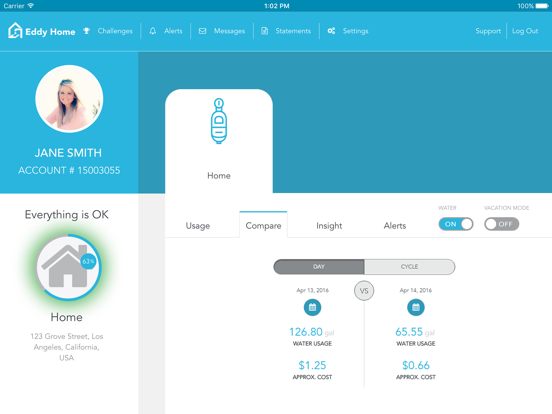
Task: Click the Alerts bell icon in header
Action: [x=153, y=31]
